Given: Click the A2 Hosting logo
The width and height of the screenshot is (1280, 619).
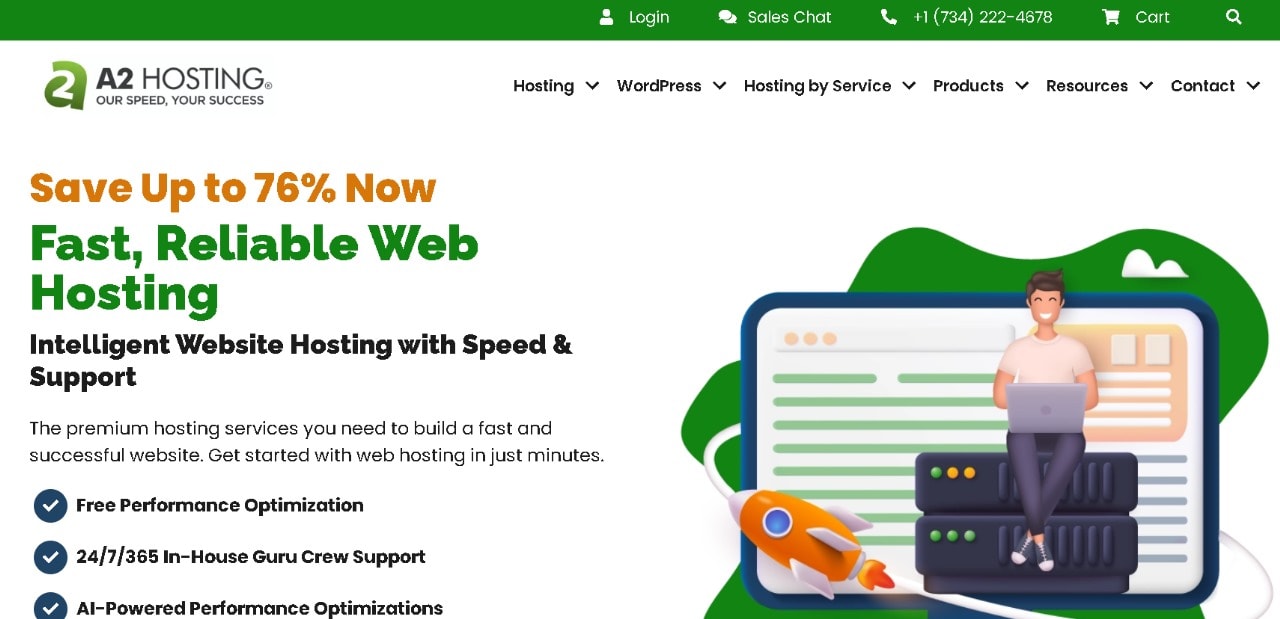Looking at the screenshot, I should (158, 85).
